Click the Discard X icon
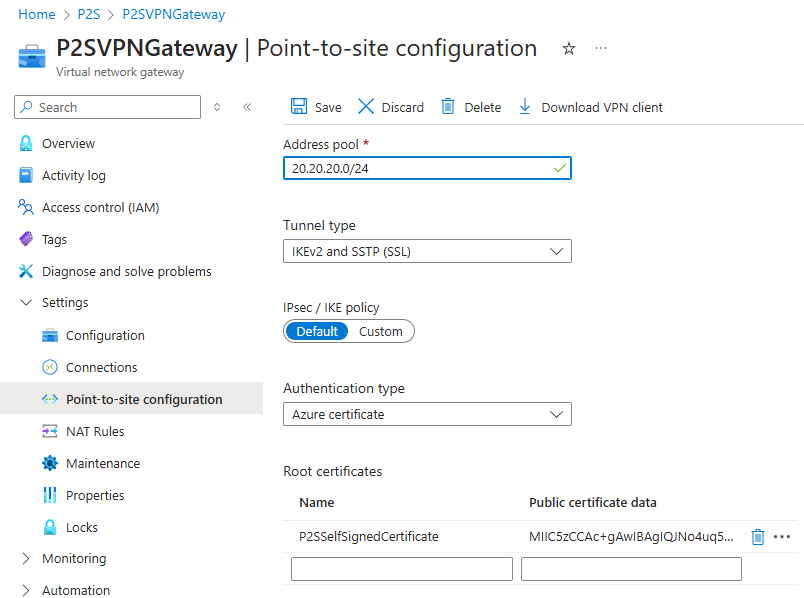The height and width of the screenshot is (598, 804). (x=366, y=107)
